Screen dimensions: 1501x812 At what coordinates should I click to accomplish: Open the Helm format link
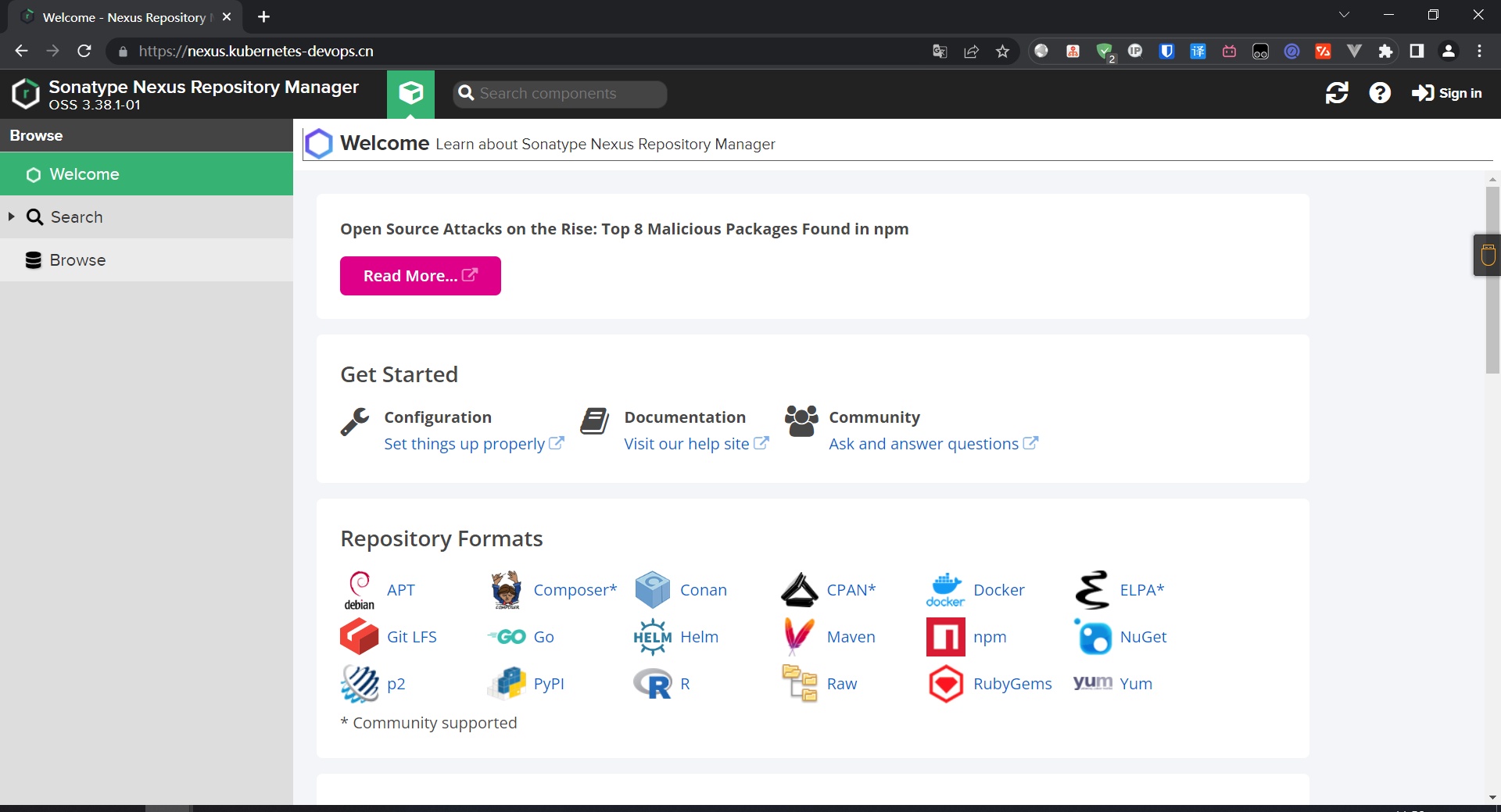[x=699, y=637]
